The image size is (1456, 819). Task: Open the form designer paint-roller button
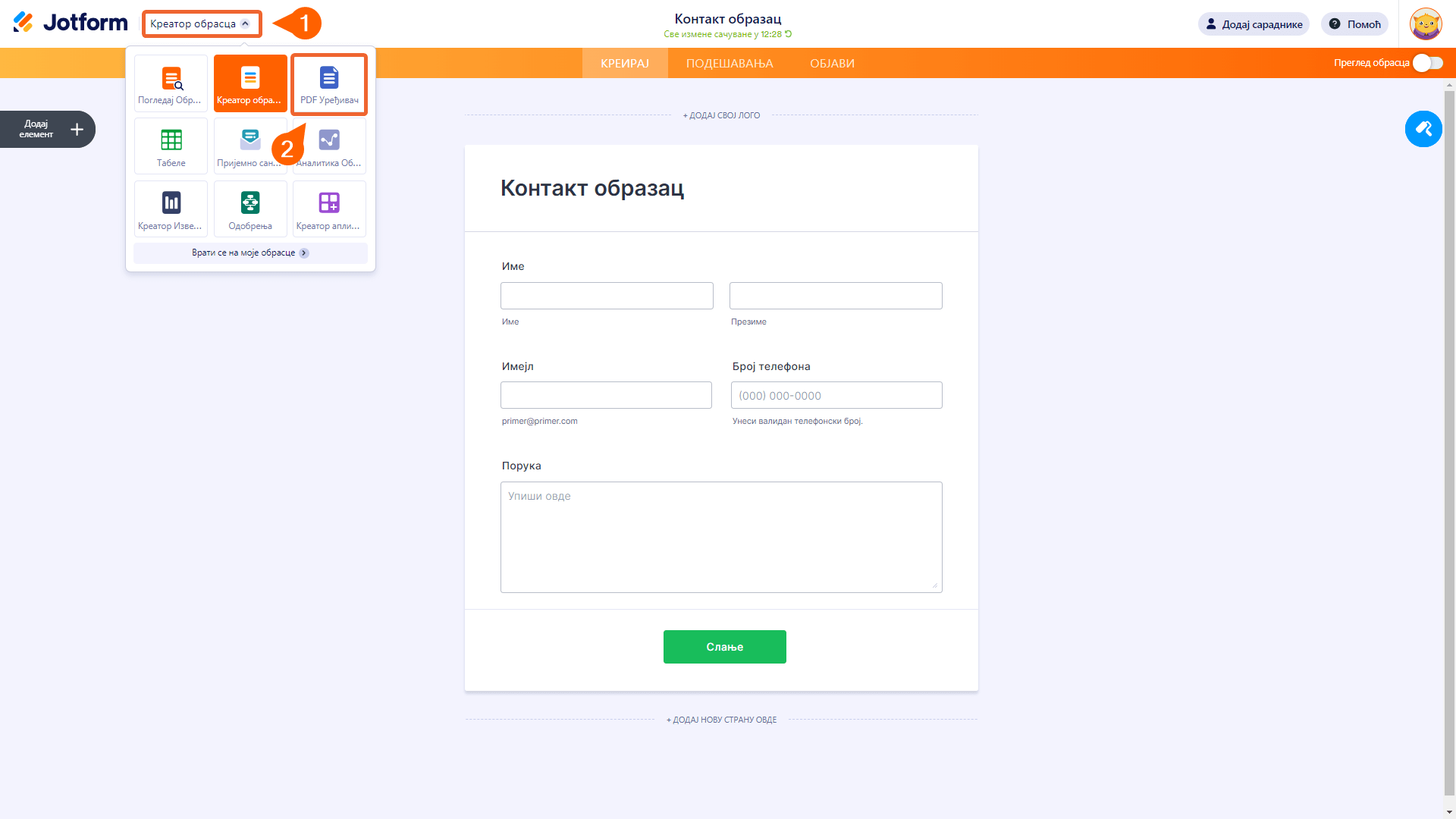click(1423, 129)
